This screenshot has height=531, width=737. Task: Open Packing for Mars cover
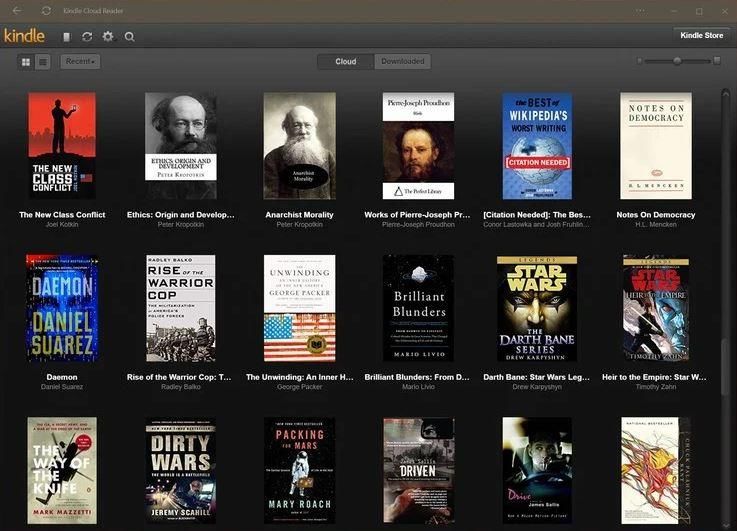300,470
